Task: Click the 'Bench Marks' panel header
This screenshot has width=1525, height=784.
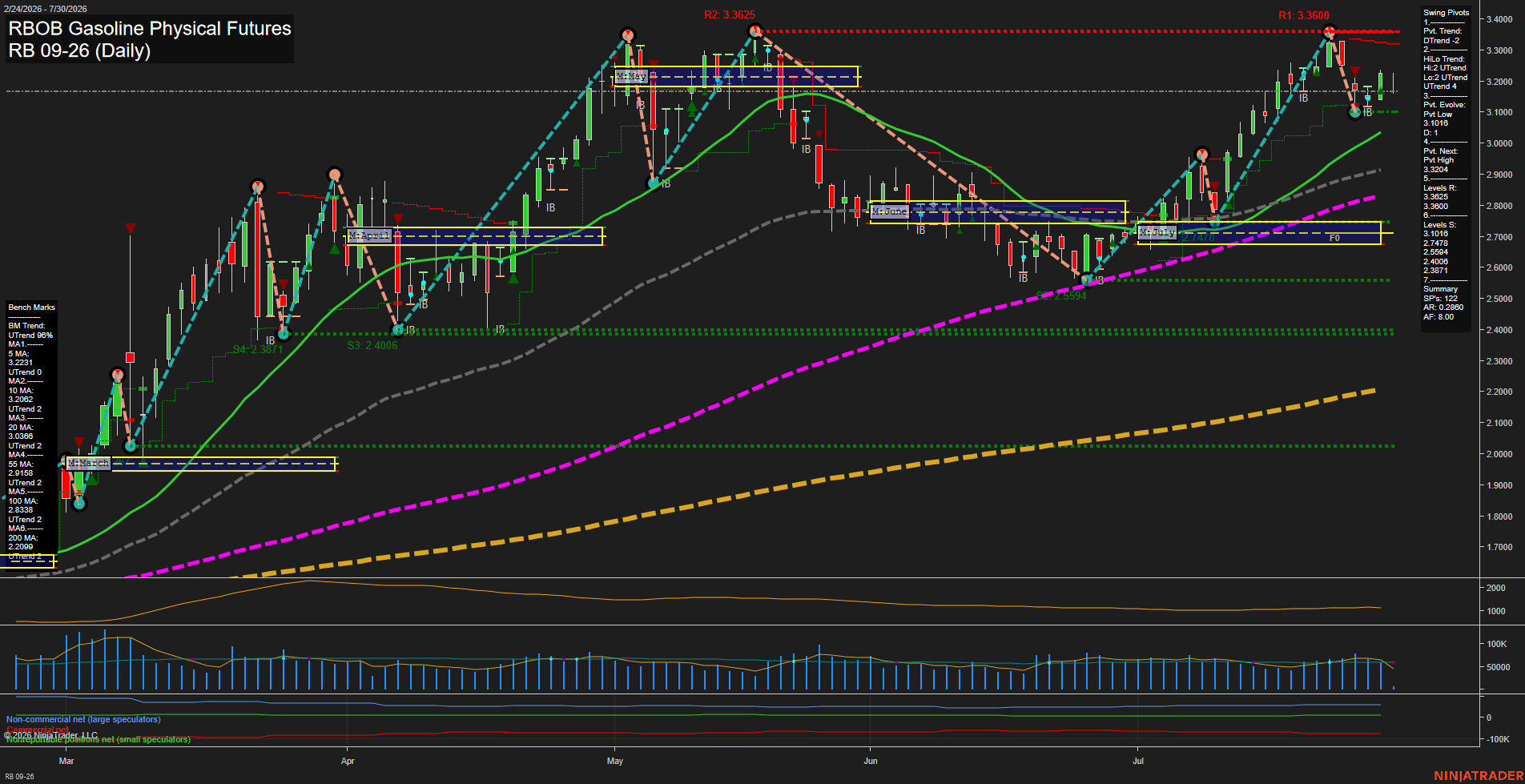Action: [32, 308]
